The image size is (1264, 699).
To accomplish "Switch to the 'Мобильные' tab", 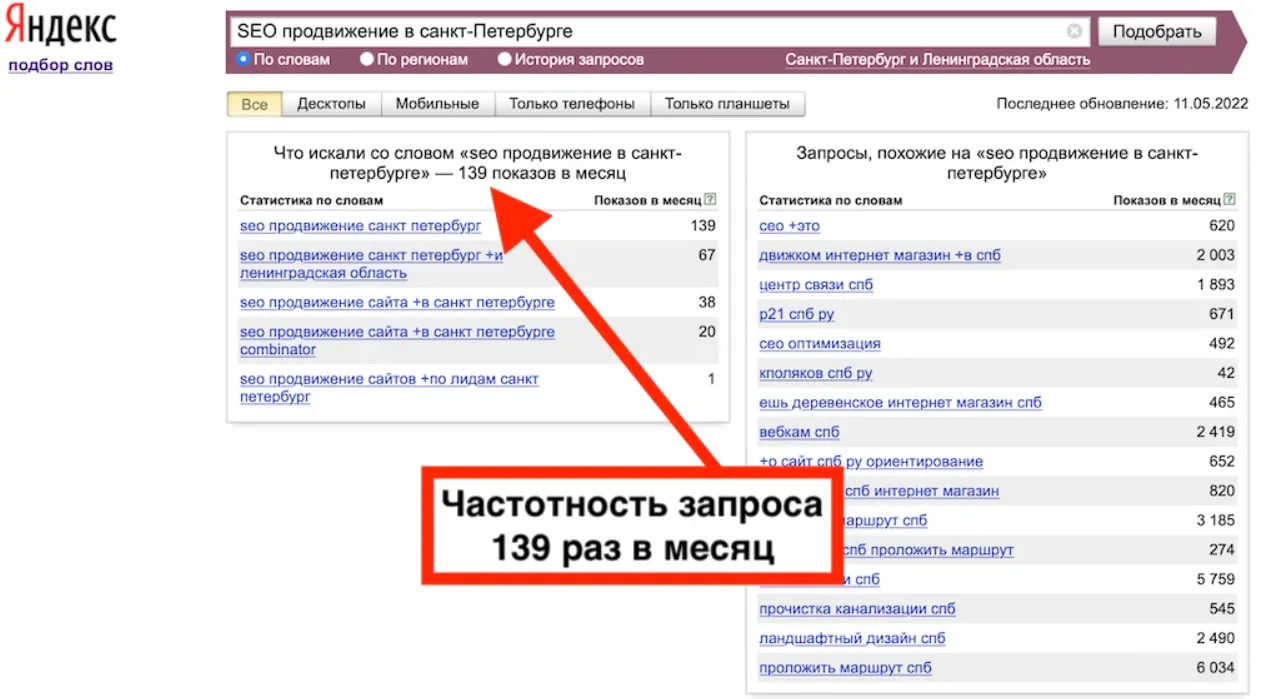I will click(x=437, y=104).
